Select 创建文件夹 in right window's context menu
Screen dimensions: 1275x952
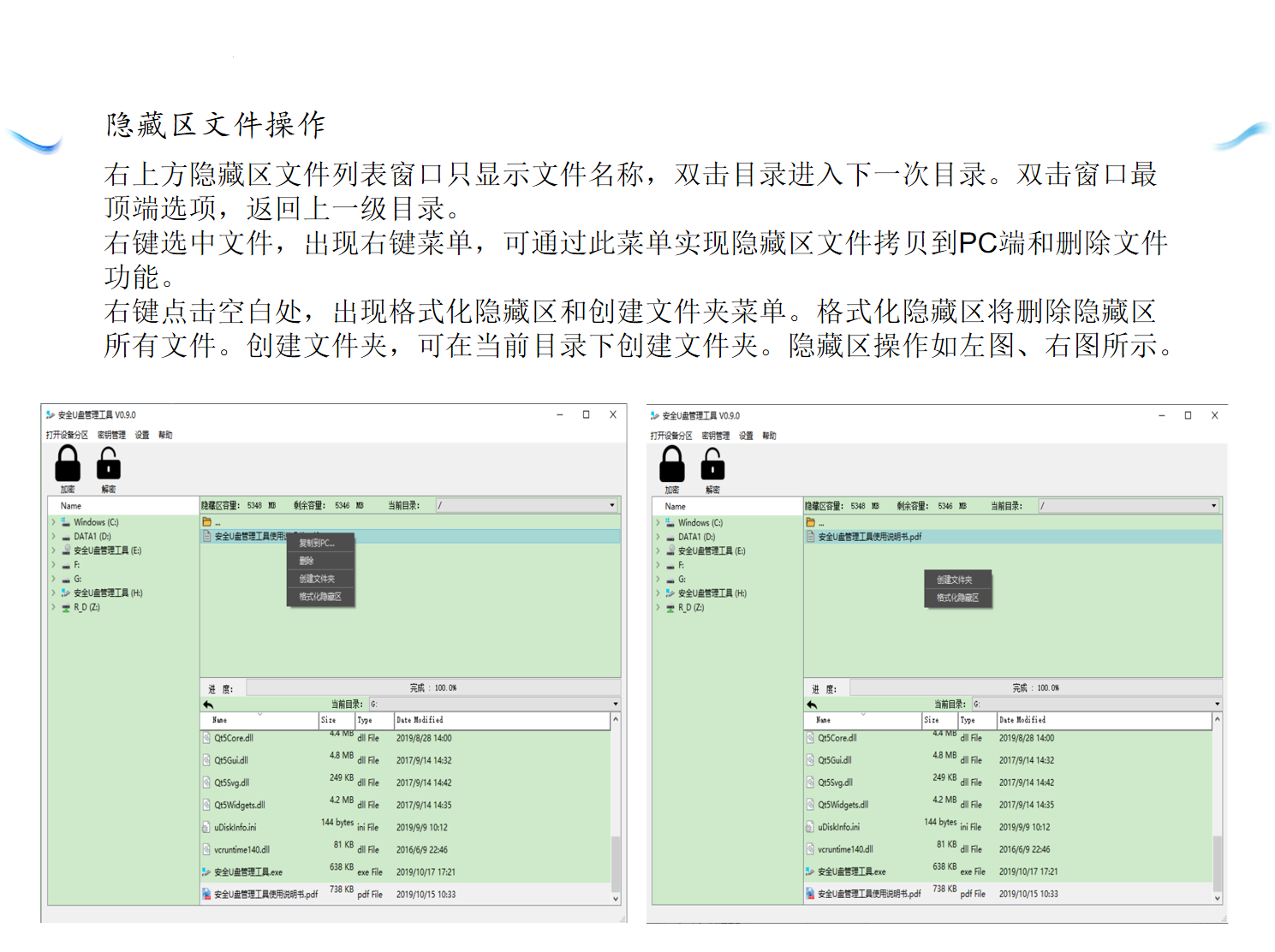click(955, 580)
